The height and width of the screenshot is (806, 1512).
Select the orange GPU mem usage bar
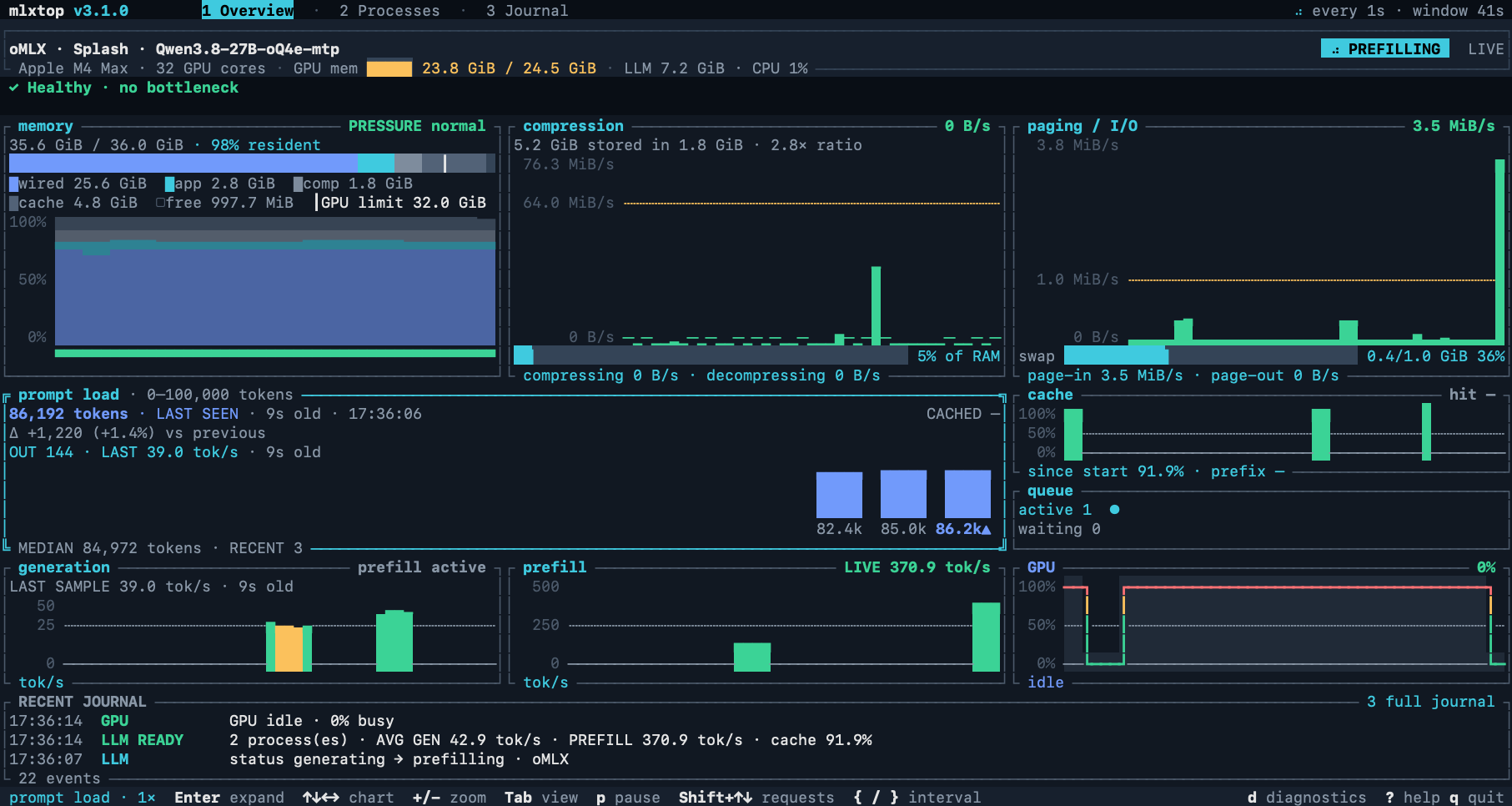[389, 68]
